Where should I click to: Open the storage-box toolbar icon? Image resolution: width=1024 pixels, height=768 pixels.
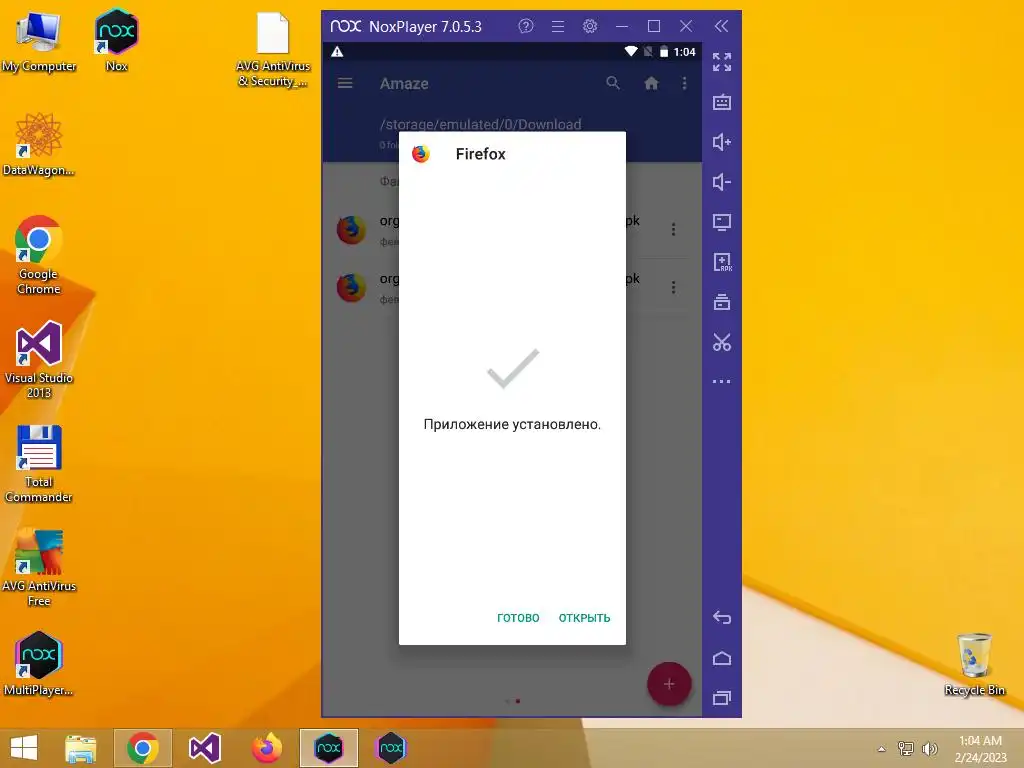tap(722, 302)
